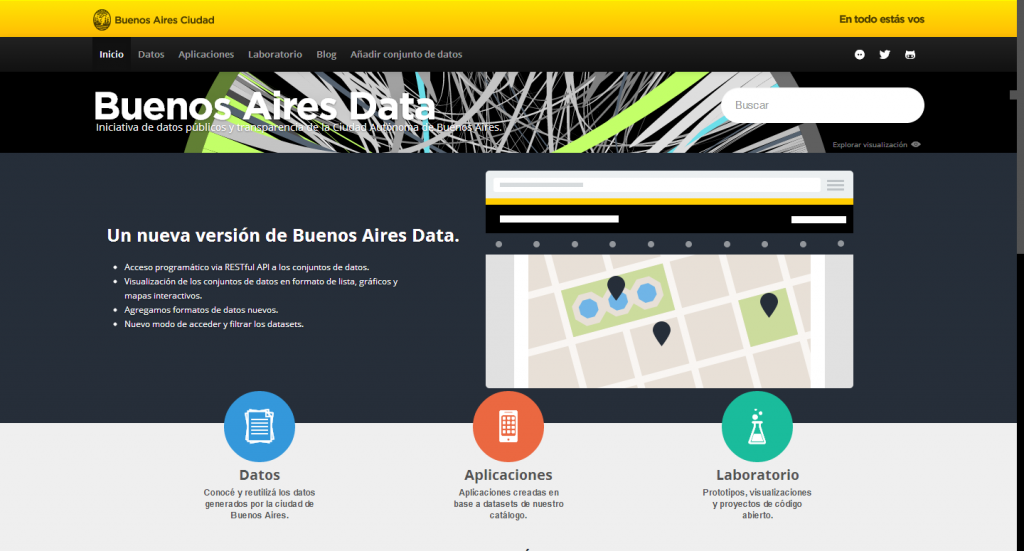Image resolution: width=1024 pixels, height=551 pixels.
Task: Click the Prototipos, visualizaciones description text
Action: [757, 504]
